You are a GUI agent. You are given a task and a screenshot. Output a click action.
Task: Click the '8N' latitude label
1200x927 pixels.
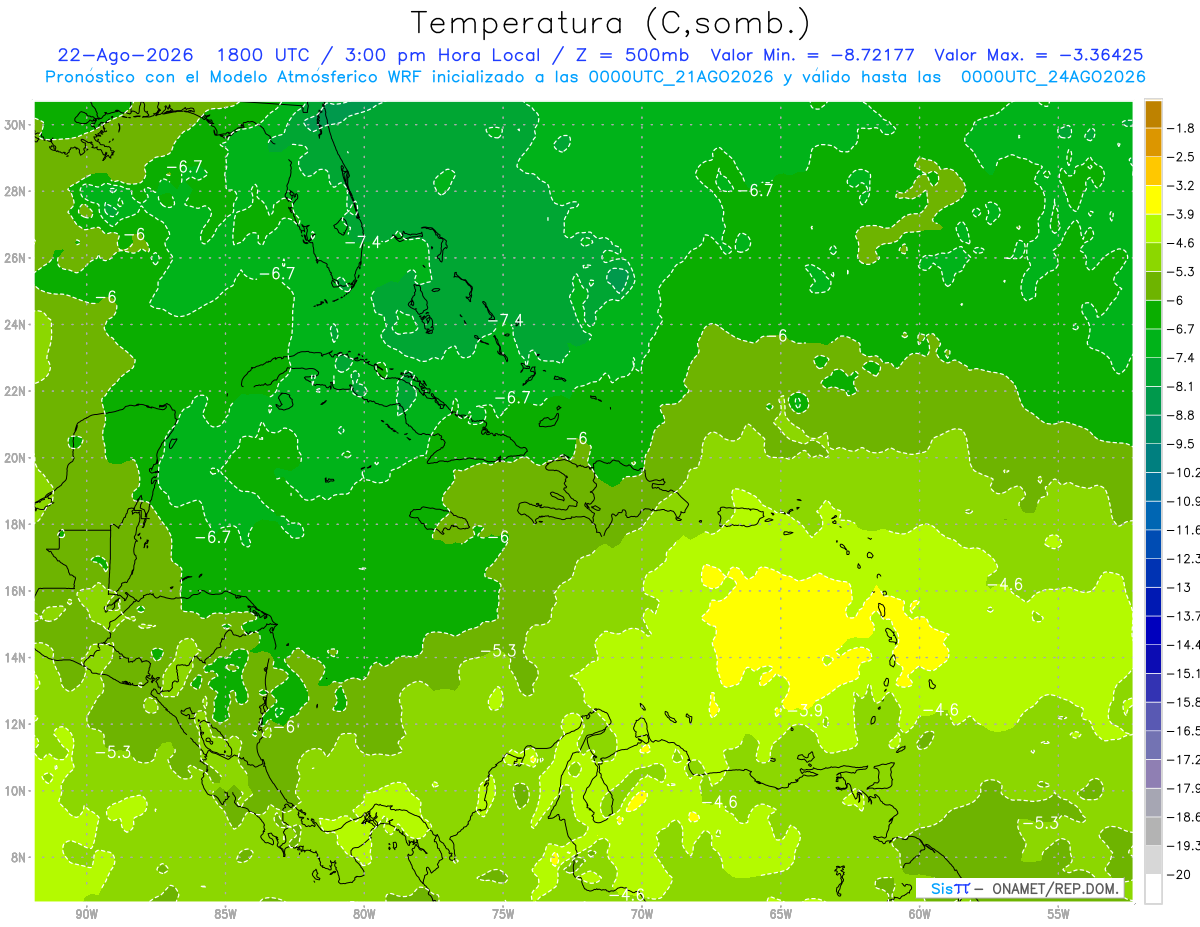coord(19,857)
